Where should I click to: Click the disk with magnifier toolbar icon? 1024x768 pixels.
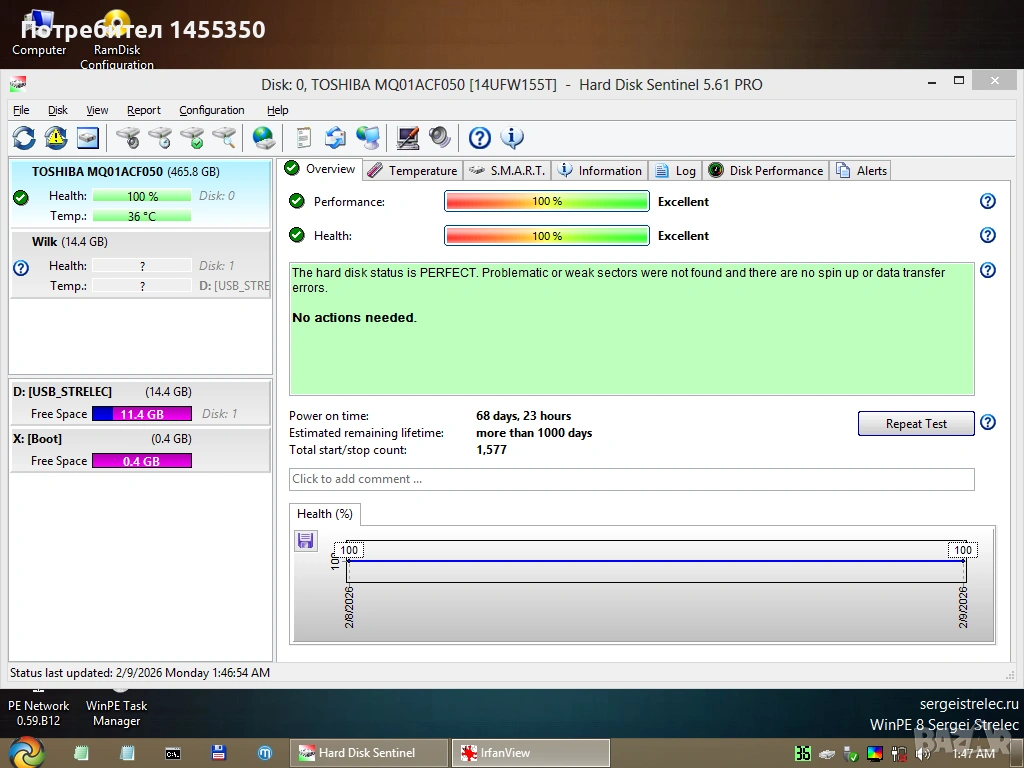pos(225,138)
